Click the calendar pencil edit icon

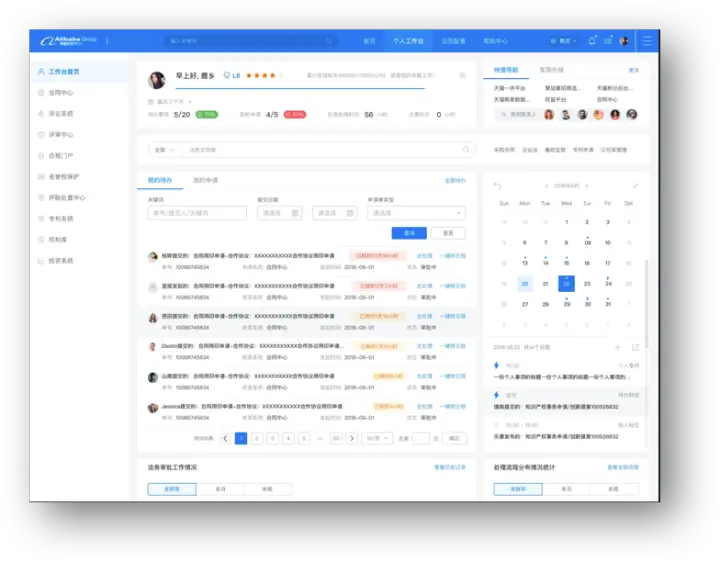pyautogui.click(x=636, y=186)
